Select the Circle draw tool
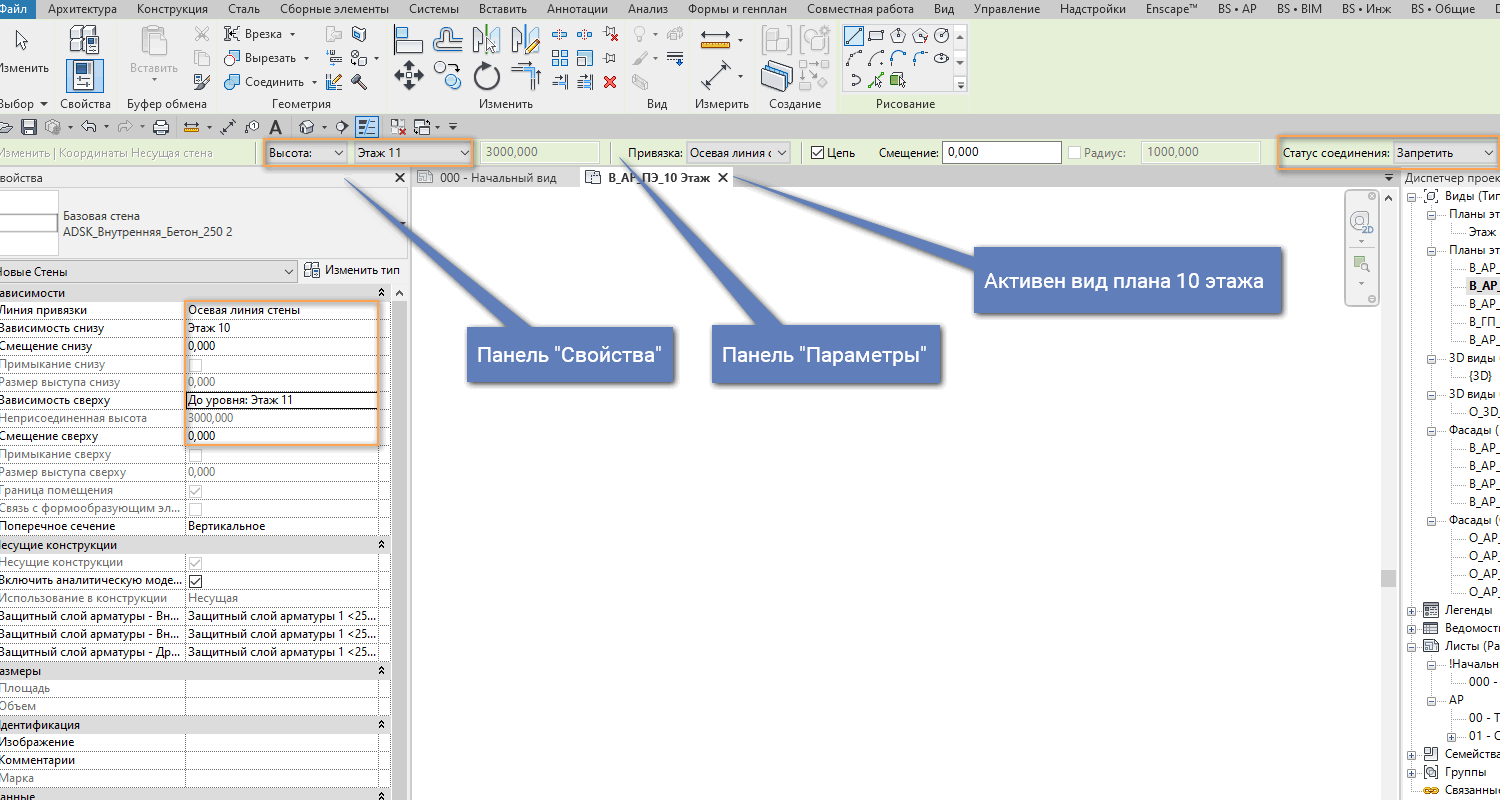 [x=941, y=36]
